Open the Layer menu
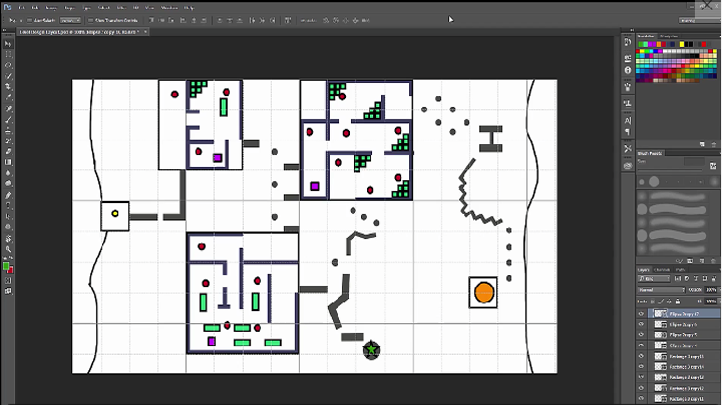This screenshot has height=405, width=722. tap(69, 8)
